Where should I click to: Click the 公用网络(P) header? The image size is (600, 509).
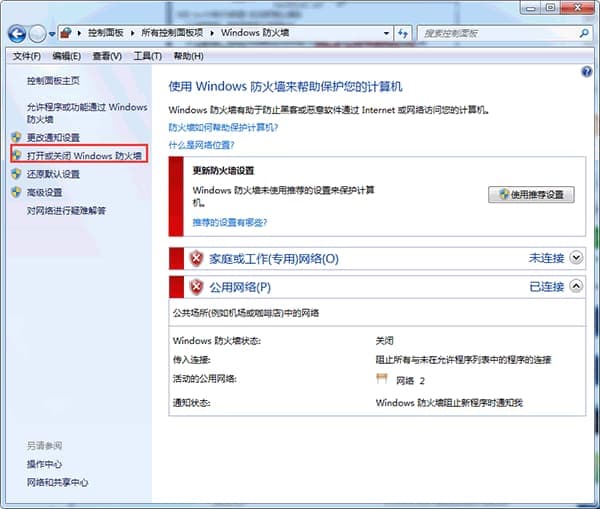coord(240,287)
